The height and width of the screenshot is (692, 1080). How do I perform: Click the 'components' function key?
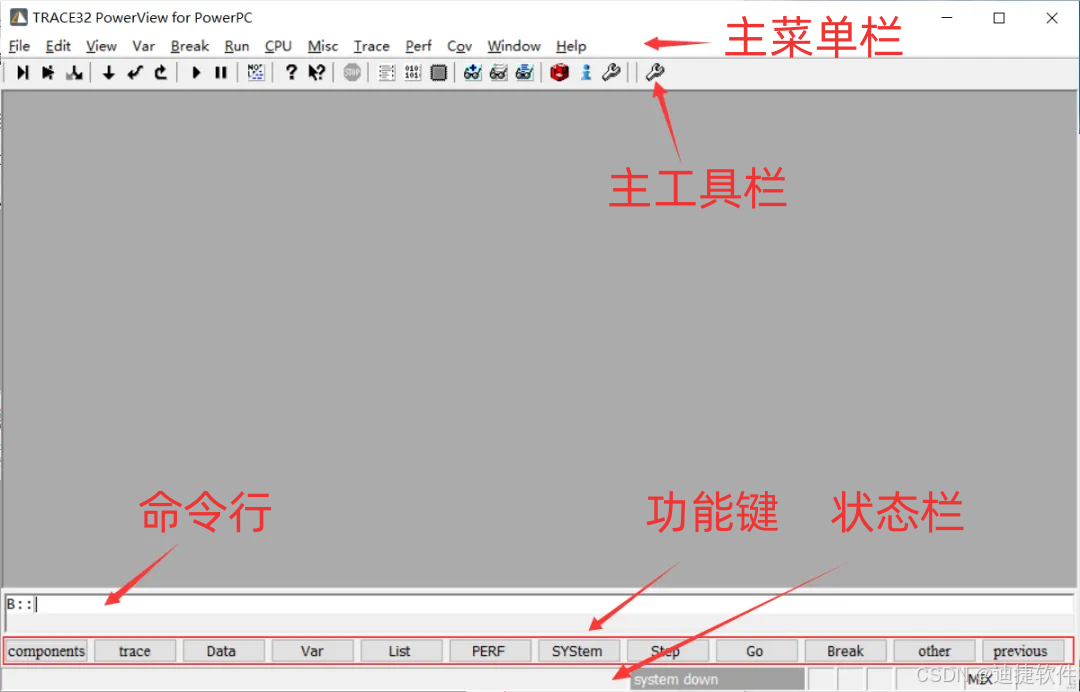coord(46,651)
